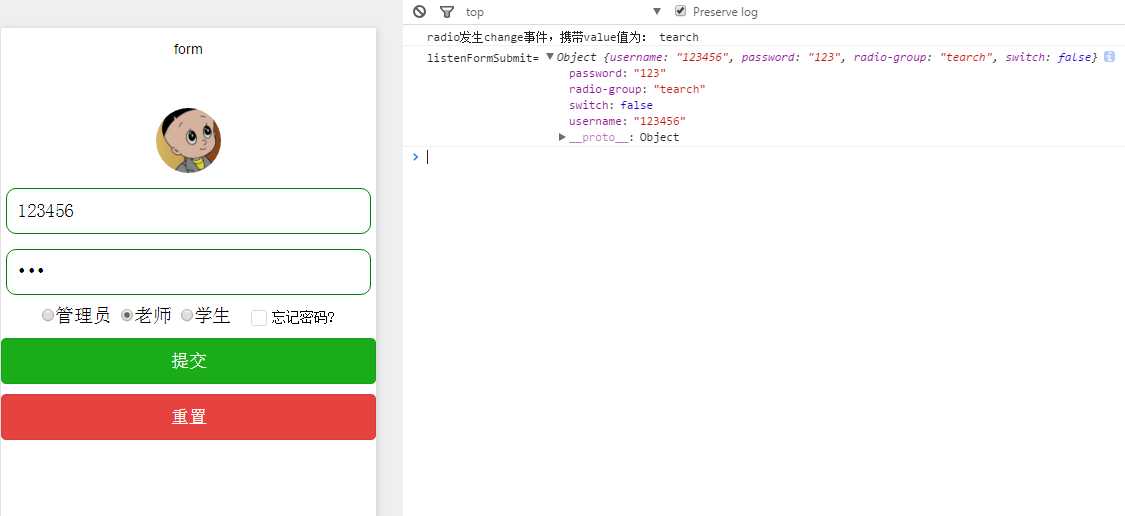Screen dimensions: 1125x516
Task: Expand the __proto__ Object entry
Action: [562, 137]
